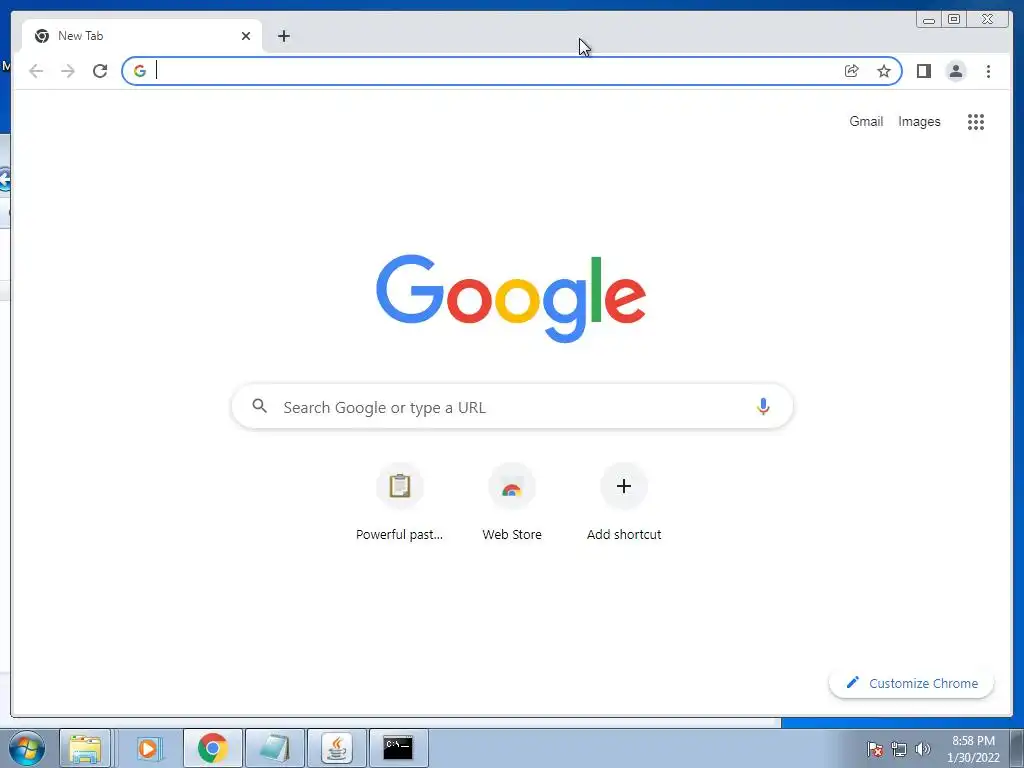Click Add shortcut plus tile
The image size is (1024, 768).
624,502
